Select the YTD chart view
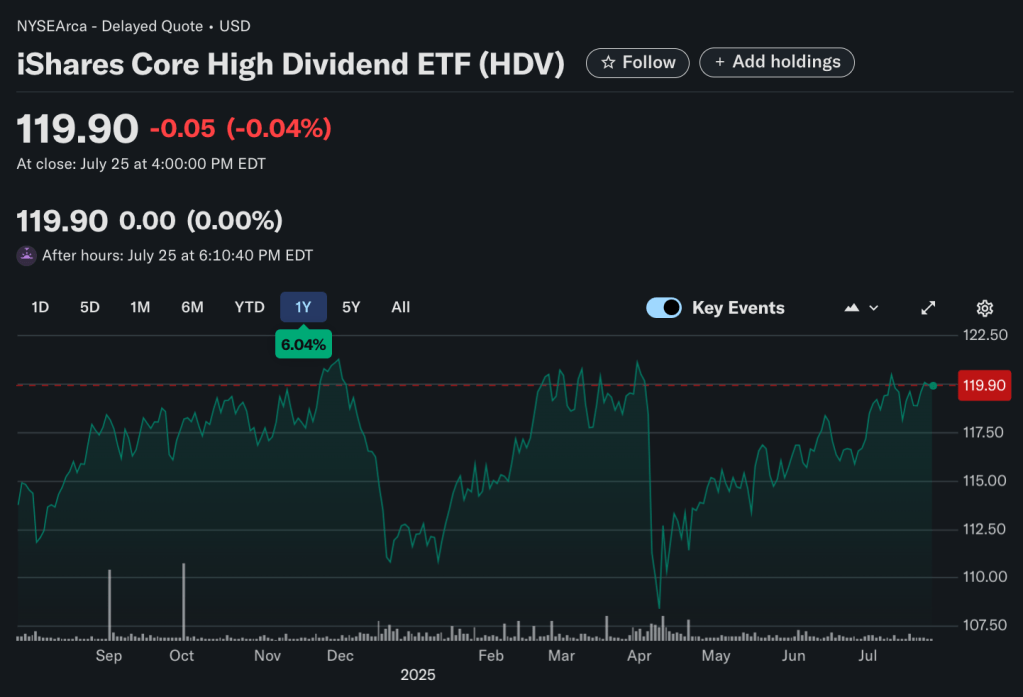Image resolution: width=1023 pixels, height=697 pixels. click(249, 307)
